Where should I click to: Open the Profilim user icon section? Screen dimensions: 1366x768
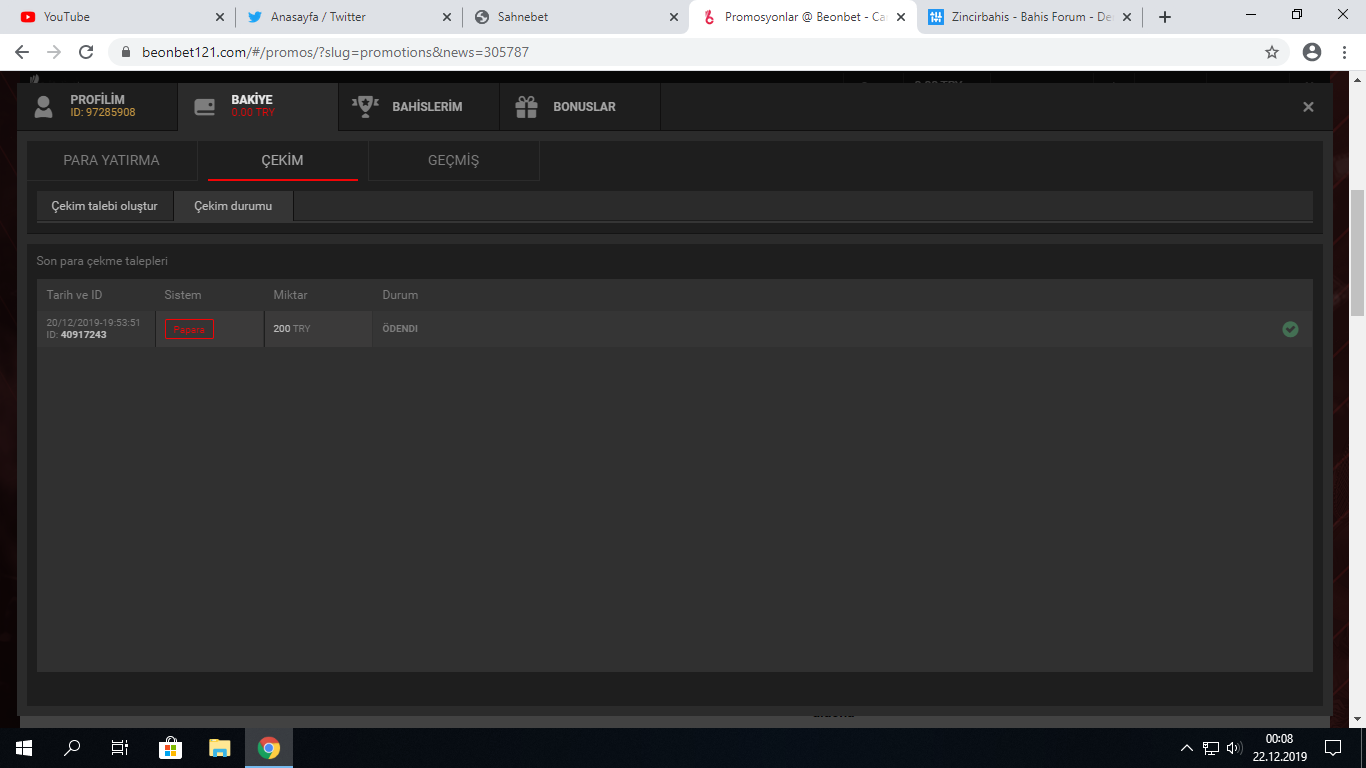44,107
